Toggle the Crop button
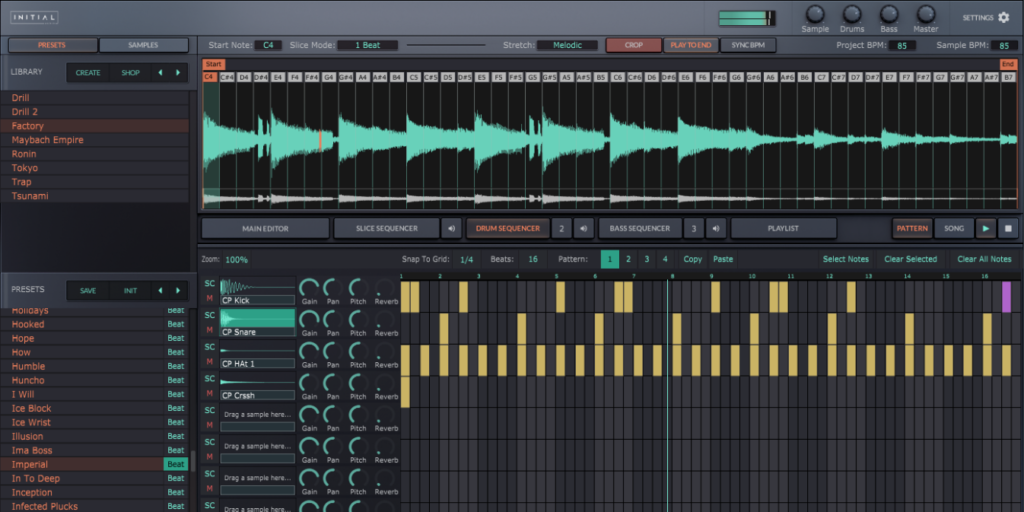The width and height of the screenshot is (1024, 512). coord(633,45)
